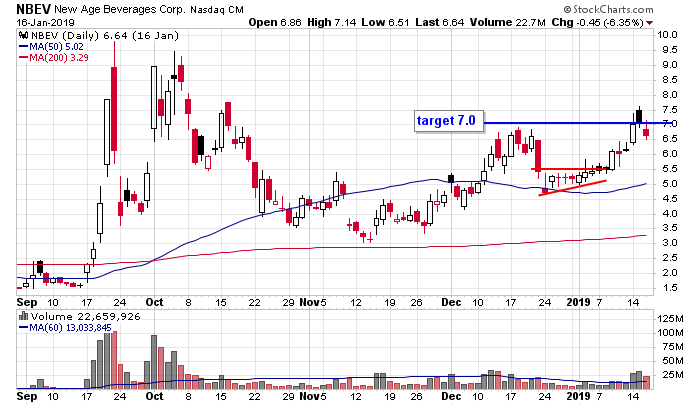Click the 125M volume axis label
This screenshot has width=700, height=405.
(x=670, y=318)
